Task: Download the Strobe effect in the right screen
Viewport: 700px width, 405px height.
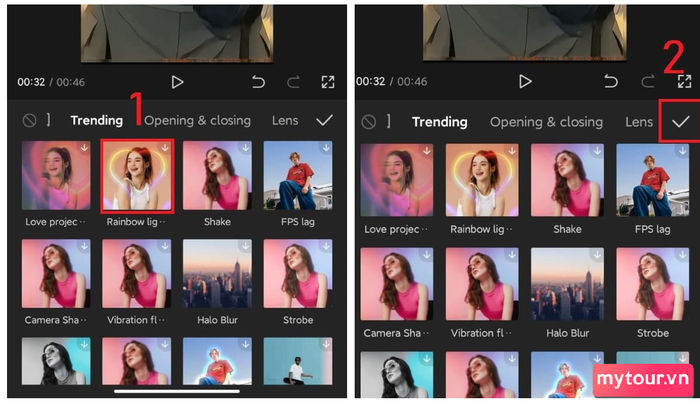Action: [683, 255]
